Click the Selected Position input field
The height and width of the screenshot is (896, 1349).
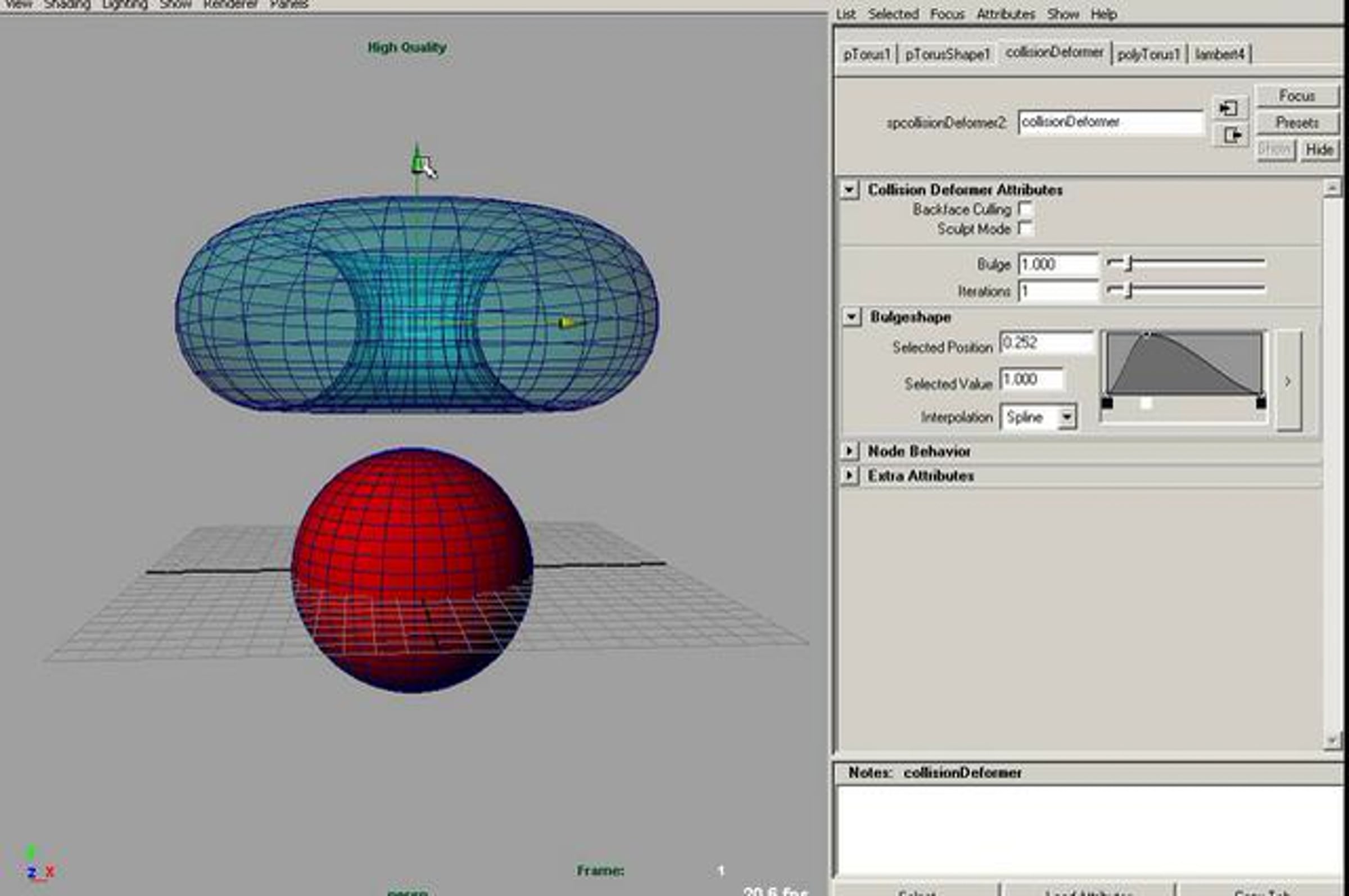pyautogui.click(x=1046, y=343)
